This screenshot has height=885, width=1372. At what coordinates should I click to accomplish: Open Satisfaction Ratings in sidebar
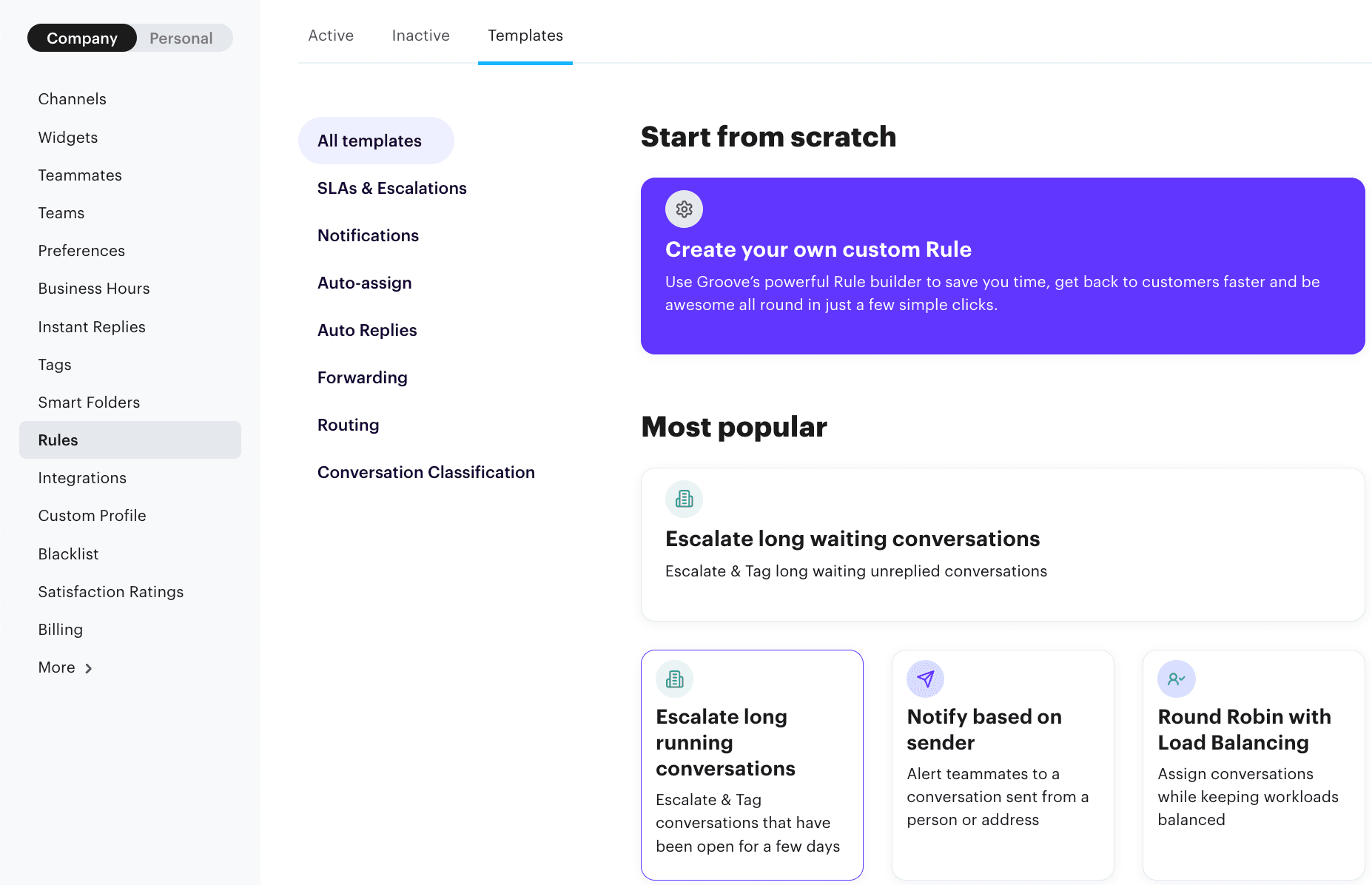111,592
